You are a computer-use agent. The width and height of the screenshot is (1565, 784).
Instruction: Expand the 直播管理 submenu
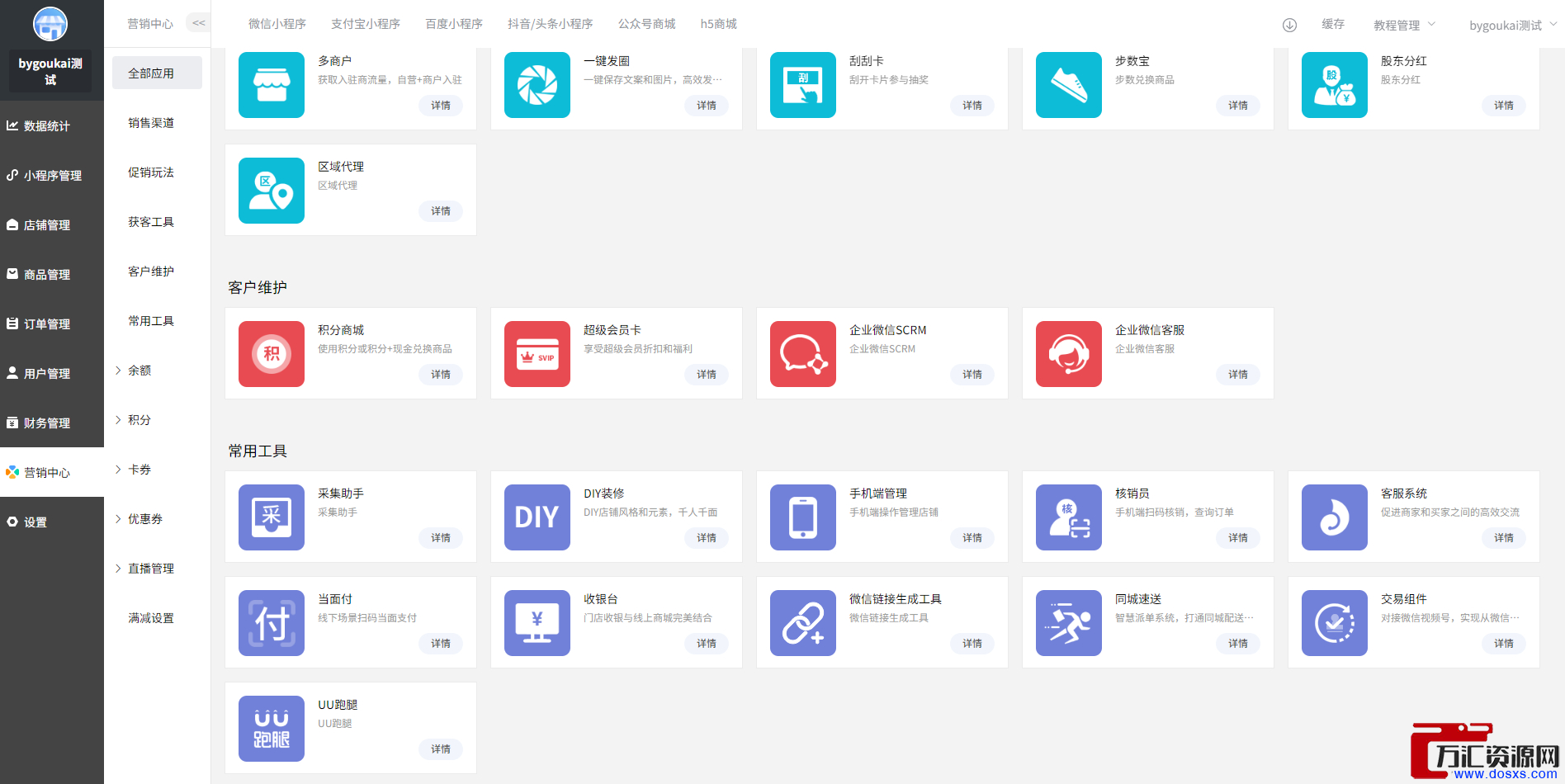click(x=150, y=569)
